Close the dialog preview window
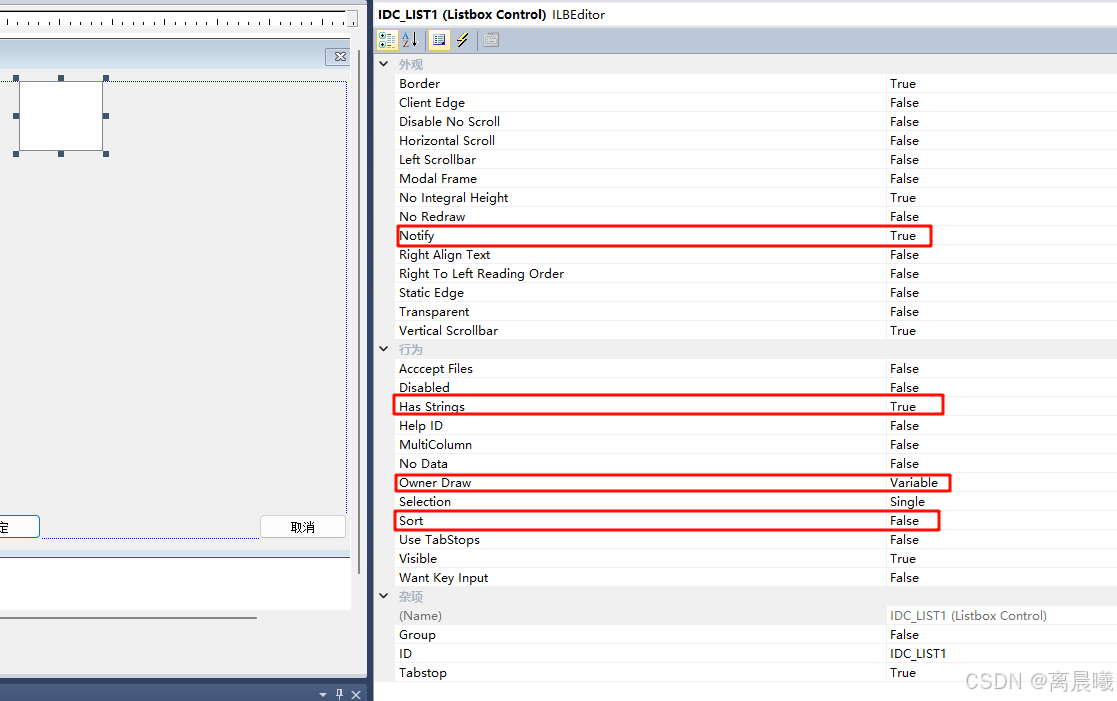Image resolution: width=1117 pixels, height=701 pixels. (x=338, y=56)
